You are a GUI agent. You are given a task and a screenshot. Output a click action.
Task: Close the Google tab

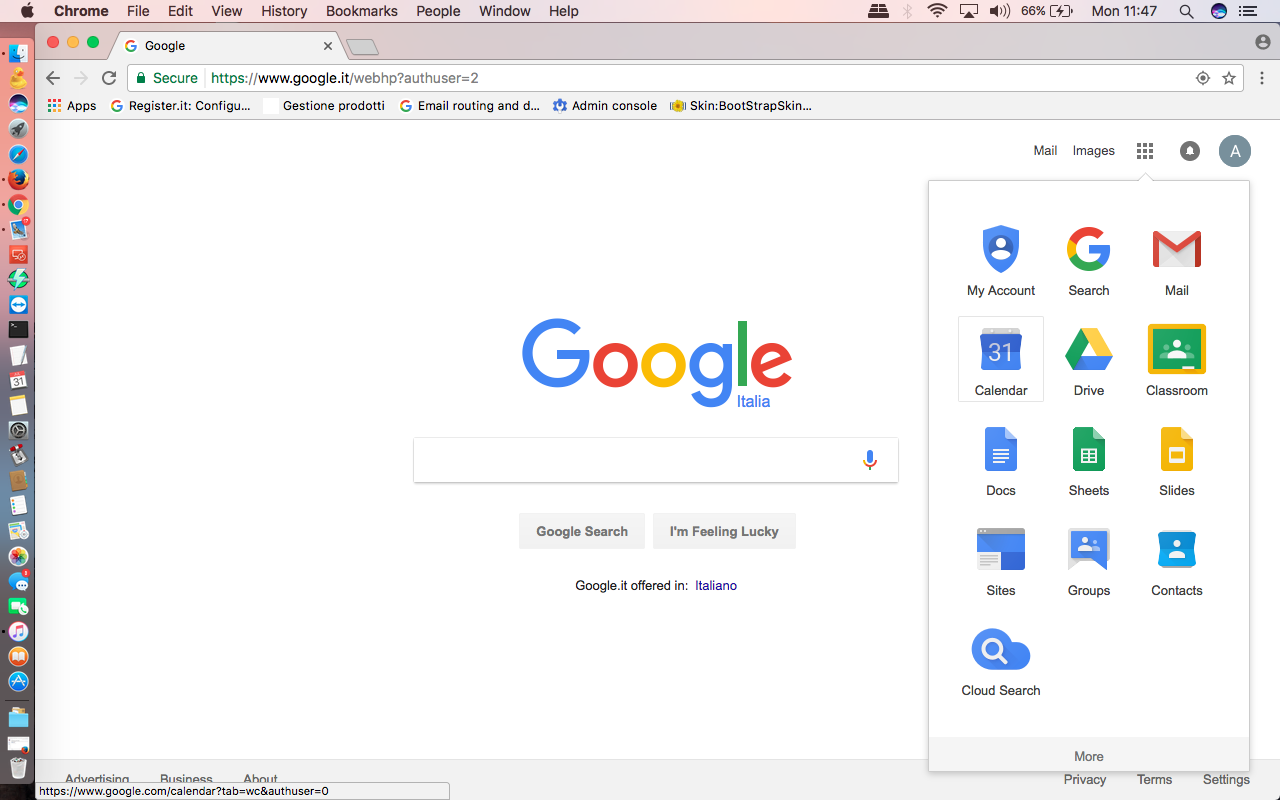click(327, 46)
